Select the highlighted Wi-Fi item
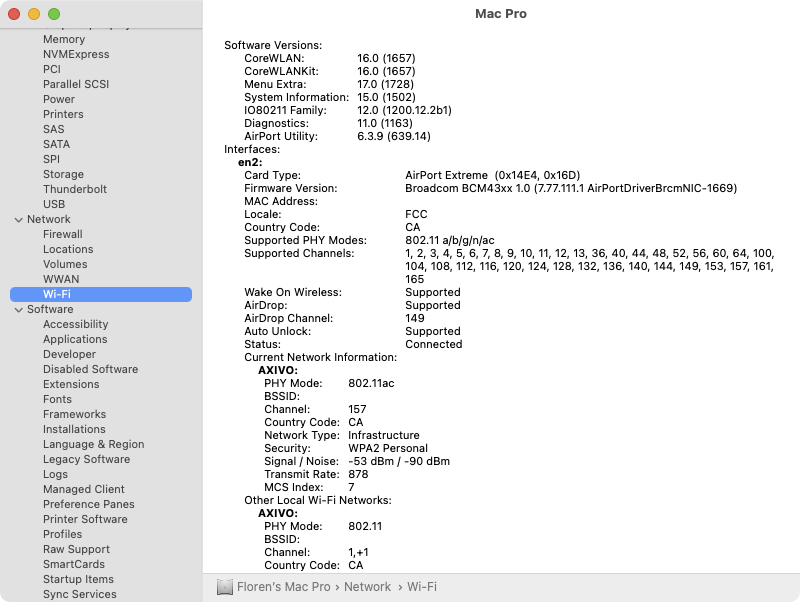The image size is (800, 602). coord(101,294)
